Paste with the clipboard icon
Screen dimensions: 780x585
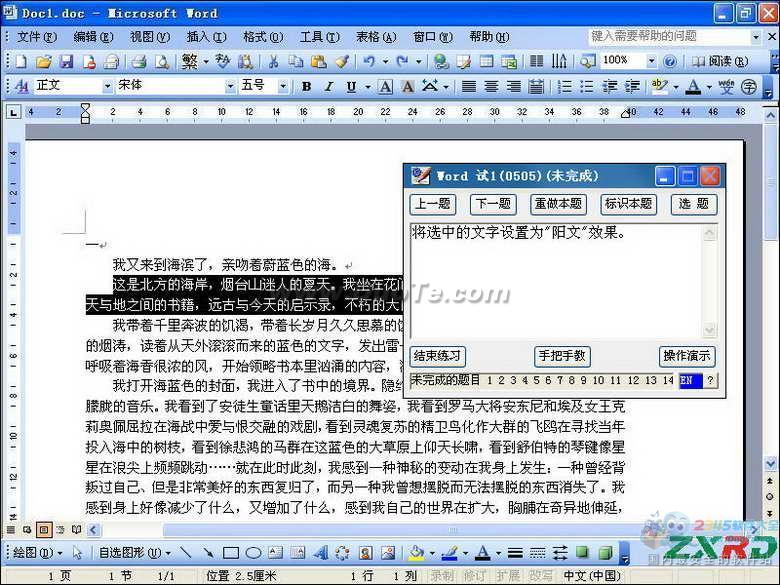pos(318,61)
